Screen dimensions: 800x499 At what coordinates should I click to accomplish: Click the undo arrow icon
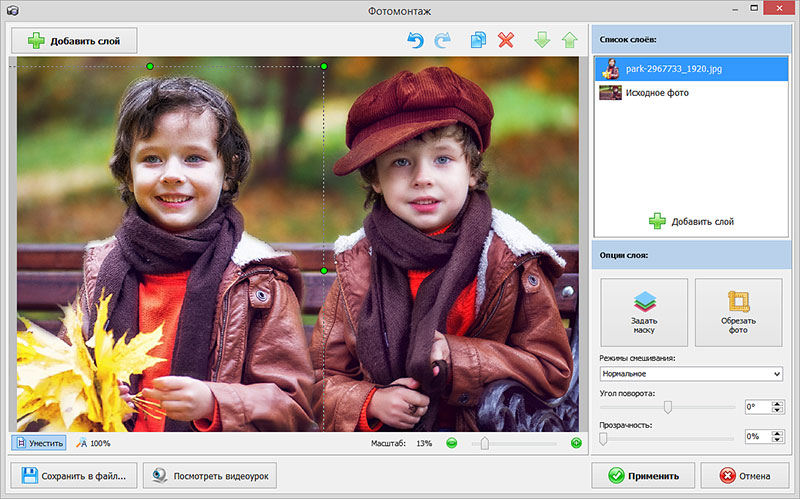415,40
